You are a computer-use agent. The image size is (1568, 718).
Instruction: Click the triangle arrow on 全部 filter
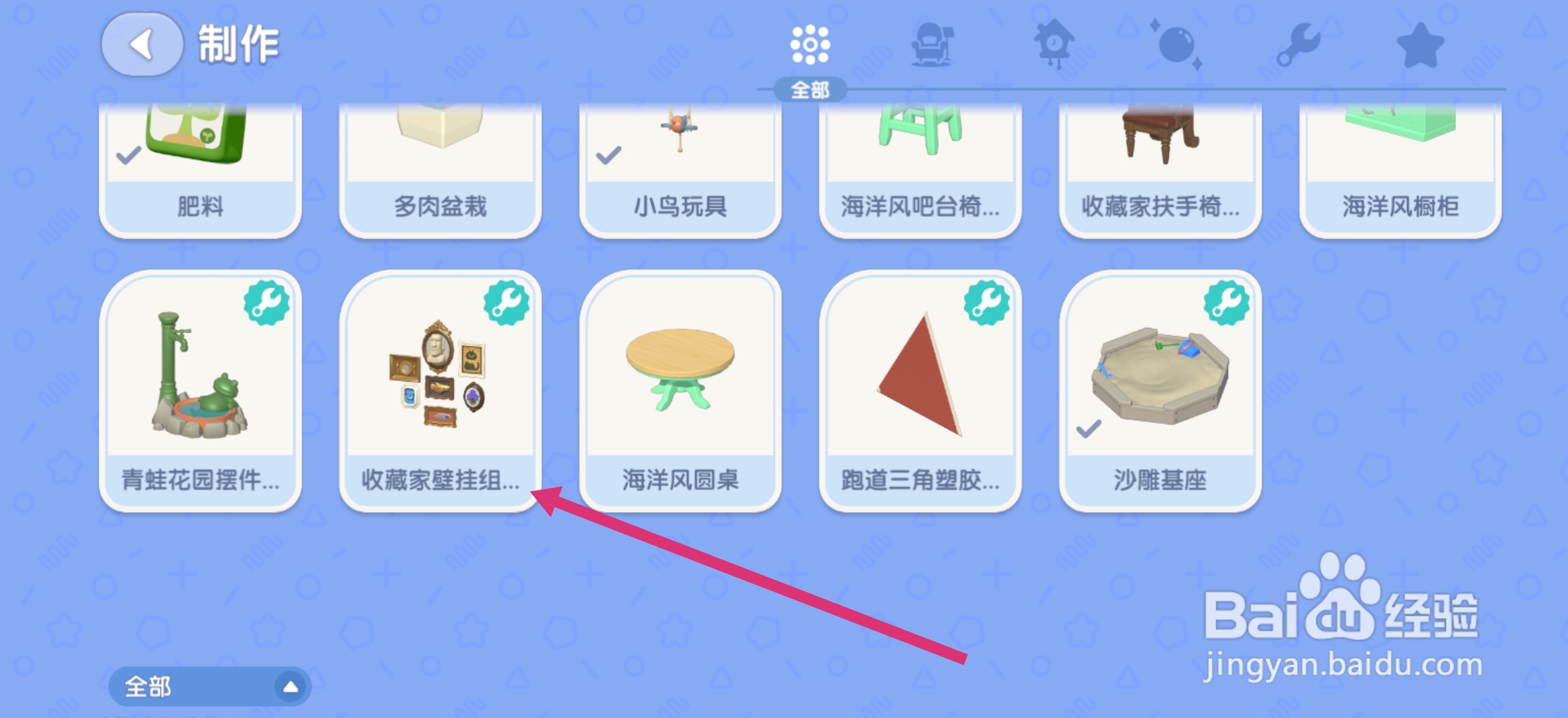291,687
